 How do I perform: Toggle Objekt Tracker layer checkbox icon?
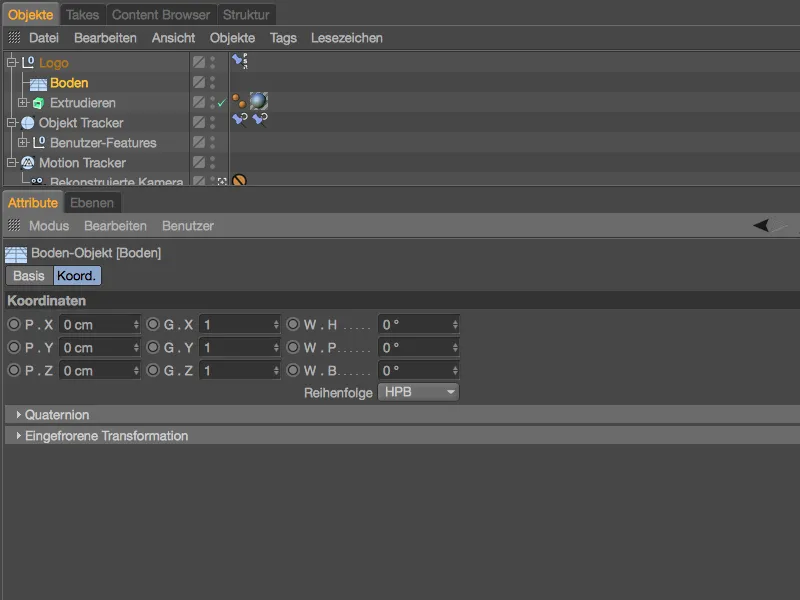pyautogui.click(x=199, y=122)
